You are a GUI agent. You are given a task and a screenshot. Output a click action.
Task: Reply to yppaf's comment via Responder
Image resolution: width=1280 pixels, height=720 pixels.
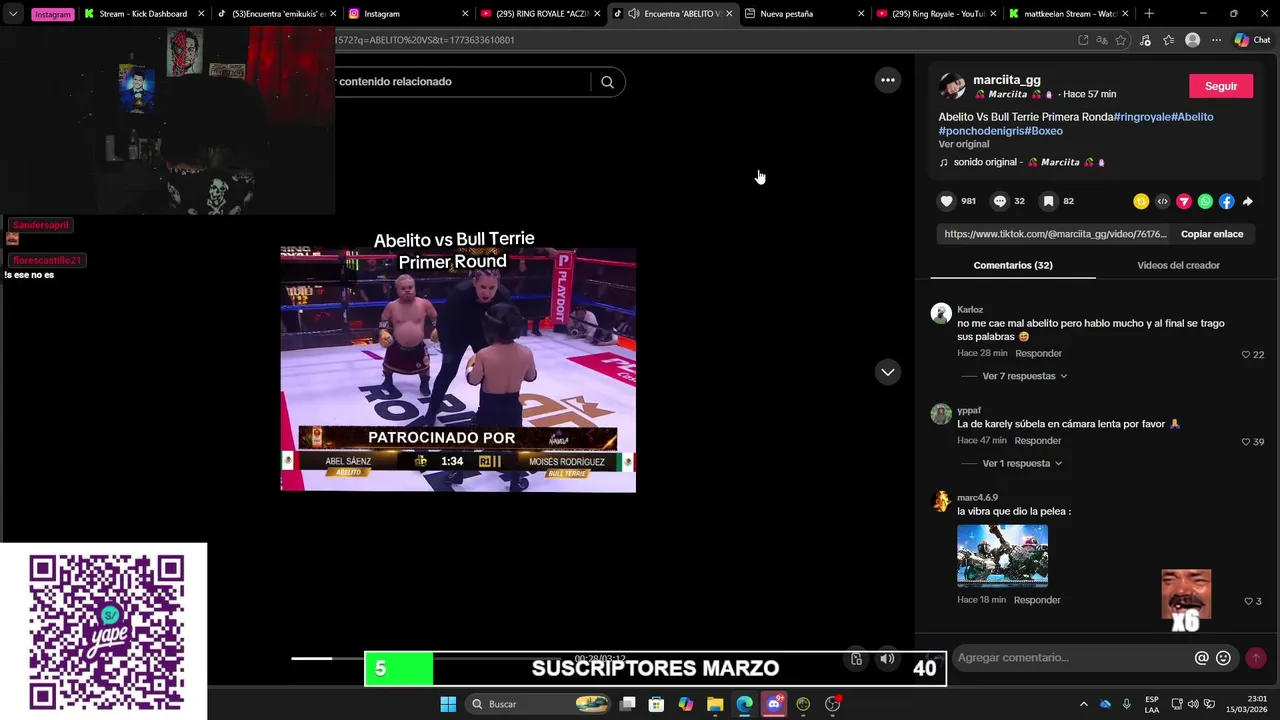tap(1037, 441)
